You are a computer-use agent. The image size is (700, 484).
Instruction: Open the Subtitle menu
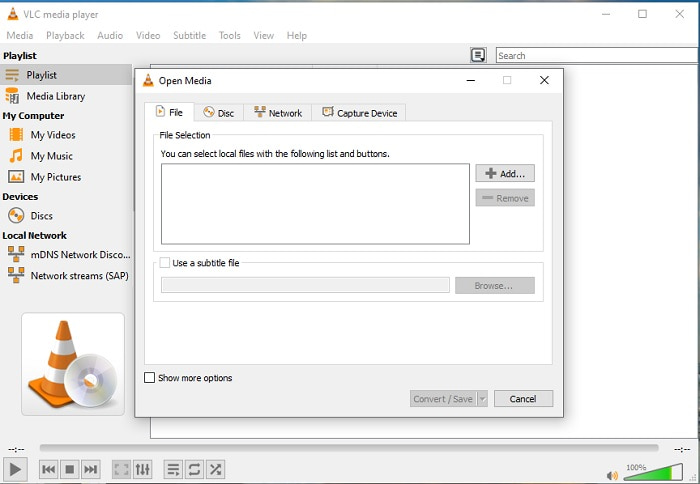click(x=189, y=35)
